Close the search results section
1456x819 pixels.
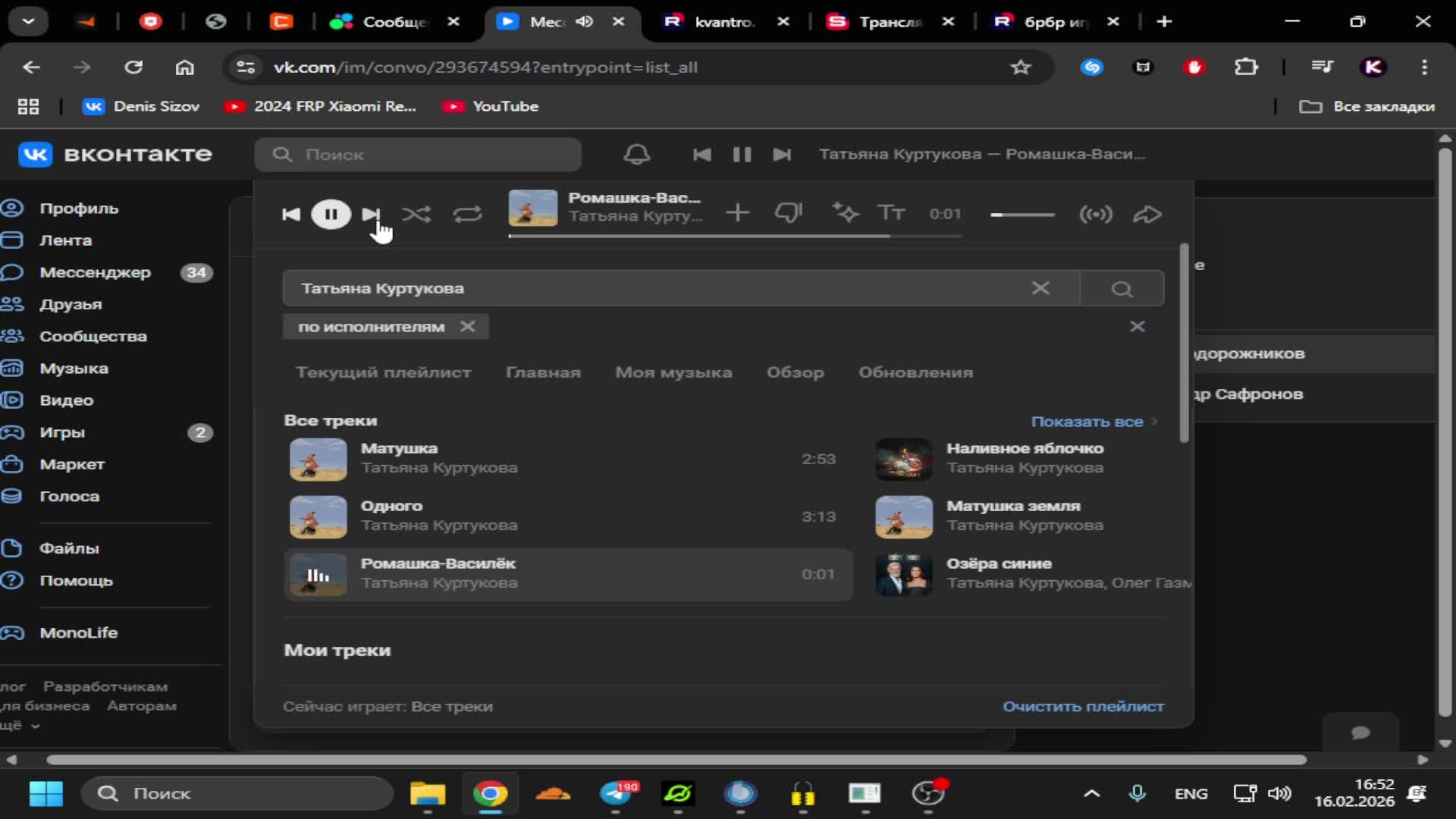[1137, 326]
